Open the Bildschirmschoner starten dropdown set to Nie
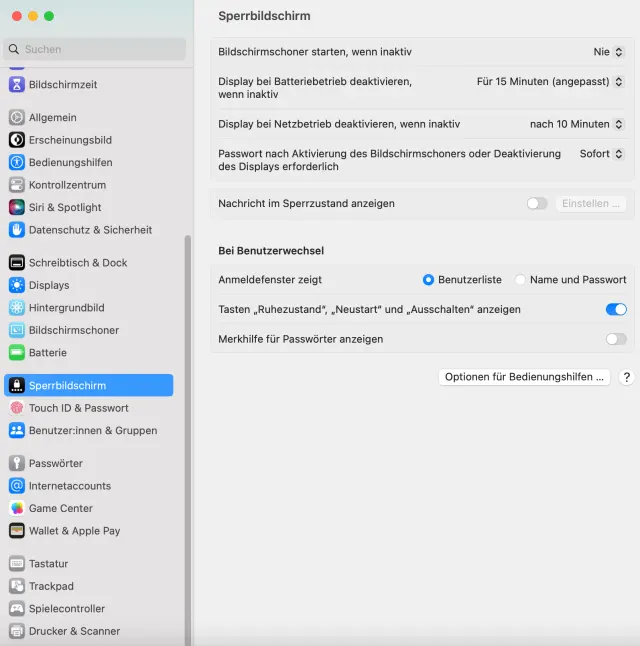The height and width of the screenshot is (646, 640). (x=609, y=52)
